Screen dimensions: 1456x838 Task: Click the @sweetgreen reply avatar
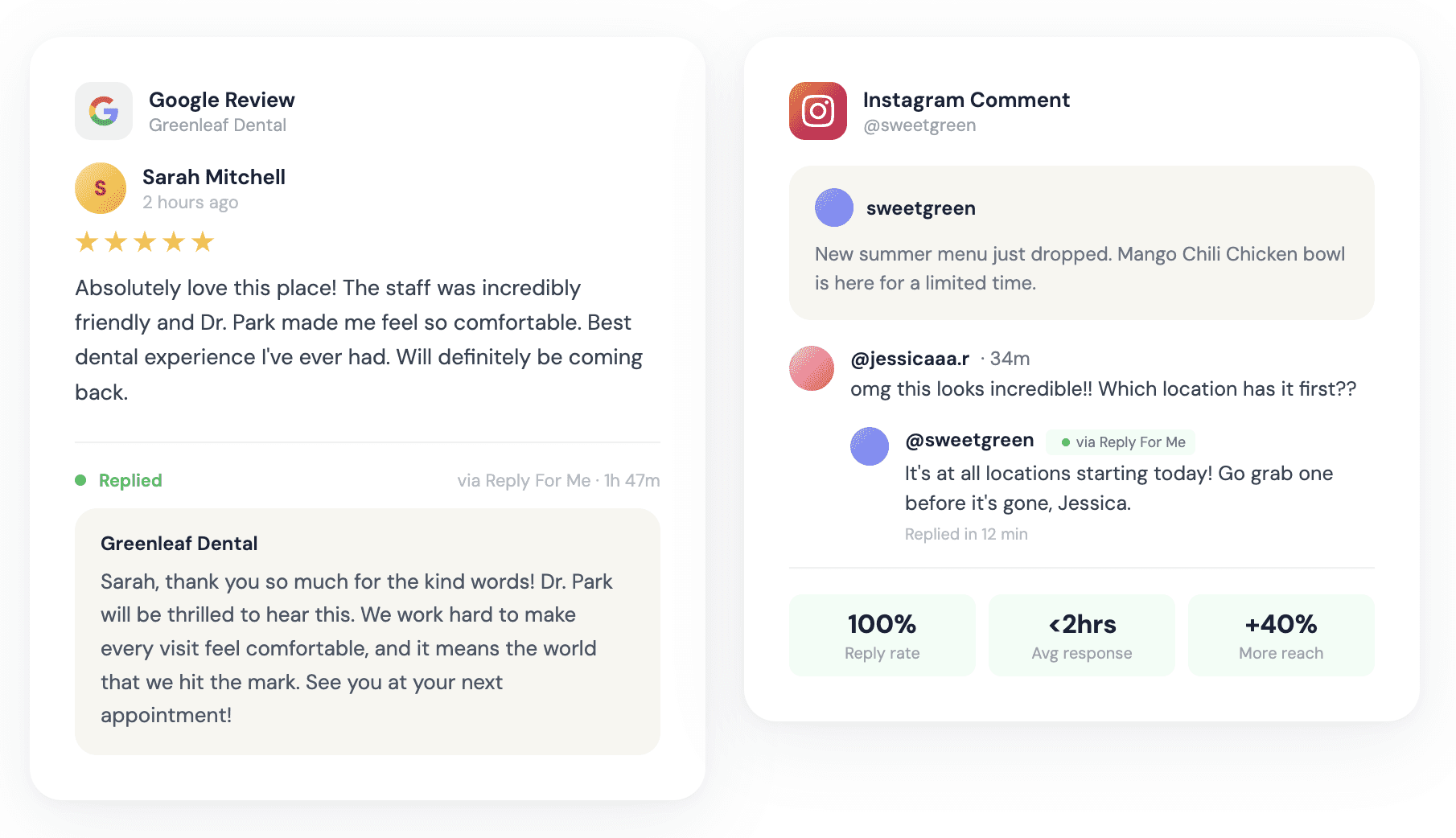click(x=870, y=446)
